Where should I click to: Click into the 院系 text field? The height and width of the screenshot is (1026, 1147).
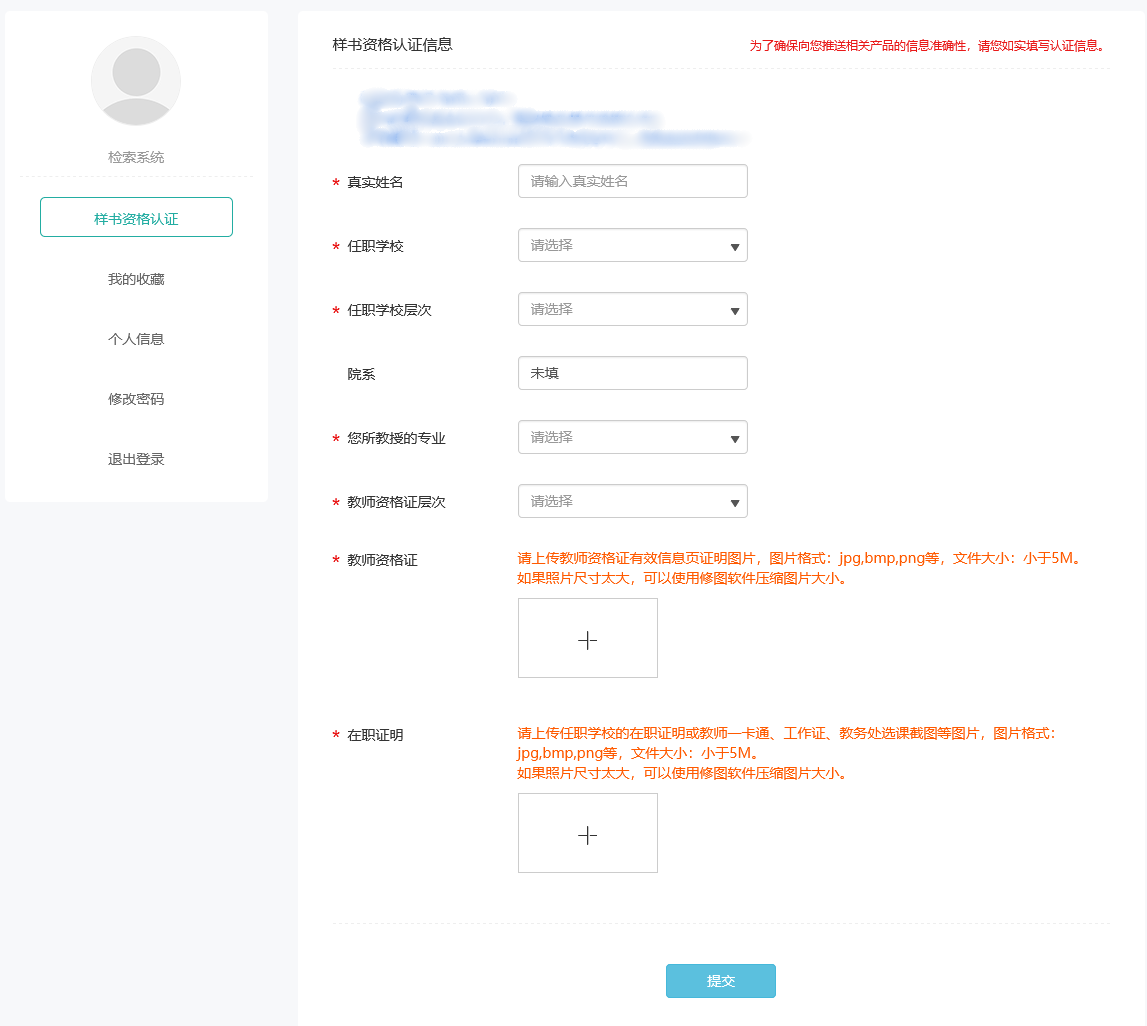coord(632,374)
